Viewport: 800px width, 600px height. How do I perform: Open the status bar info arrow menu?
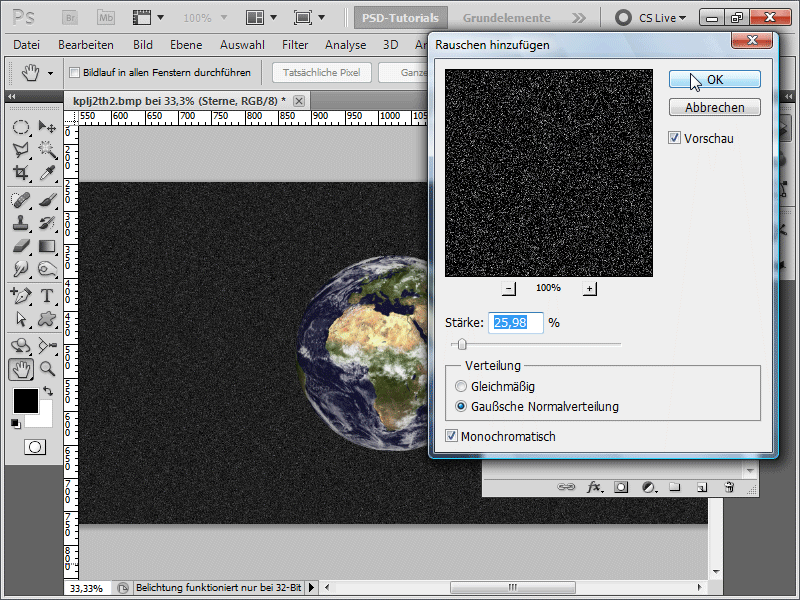311,588
